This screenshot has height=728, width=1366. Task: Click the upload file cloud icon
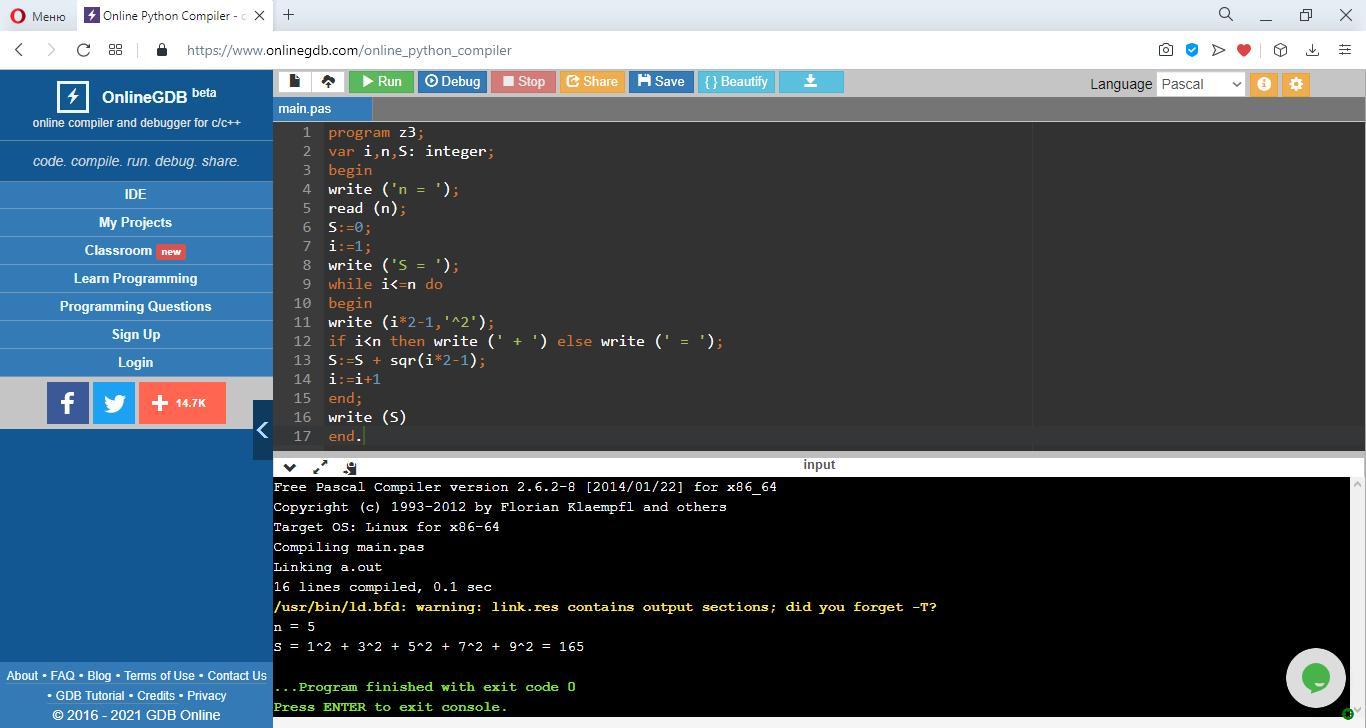pos(328,82)
